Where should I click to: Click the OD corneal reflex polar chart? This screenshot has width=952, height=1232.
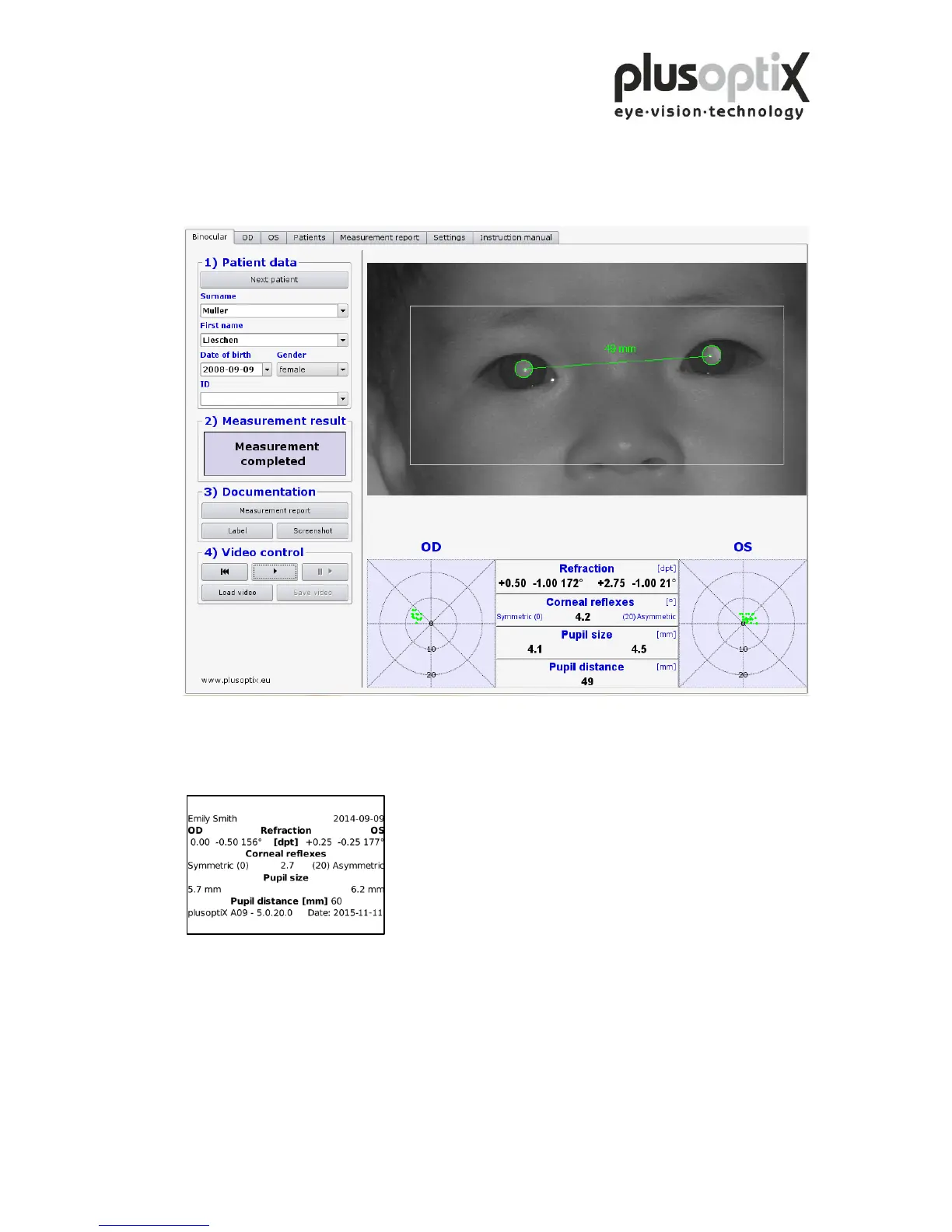(431, 624)
